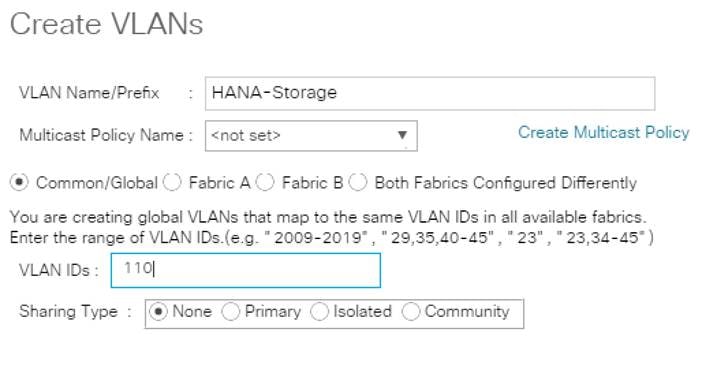Click the VLAN Name/Prefix field containing HANA-Storage
The image size is (702, 392).
[430, 94]
